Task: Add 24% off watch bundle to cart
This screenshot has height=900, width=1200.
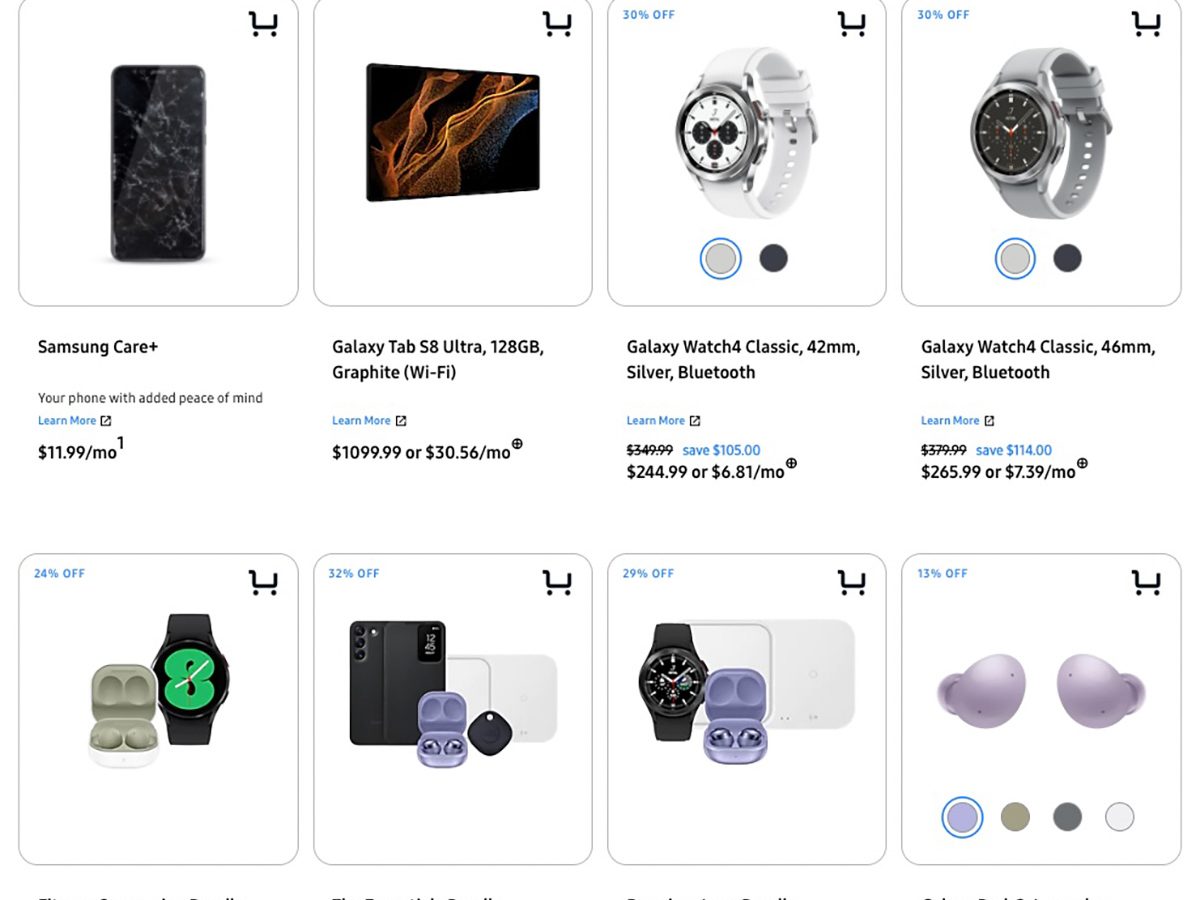Action: tap(263, 582)
